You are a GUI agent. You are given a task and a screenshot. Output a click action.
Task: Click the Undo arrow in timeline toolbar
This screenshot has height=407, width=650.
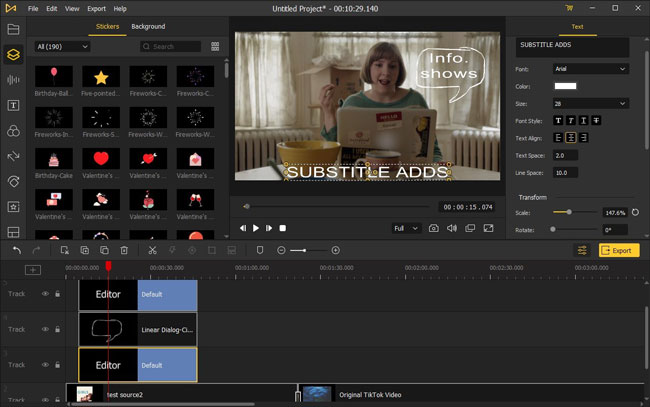click(17, 250)
